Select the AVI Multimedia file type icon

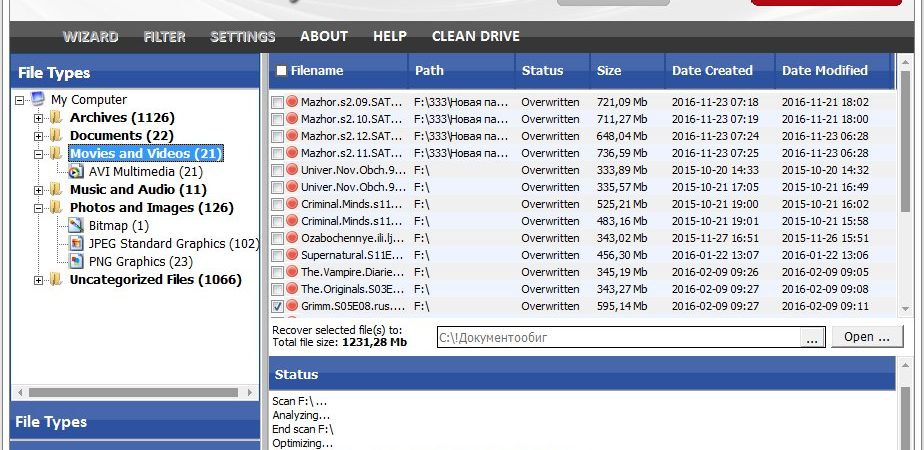76,171
